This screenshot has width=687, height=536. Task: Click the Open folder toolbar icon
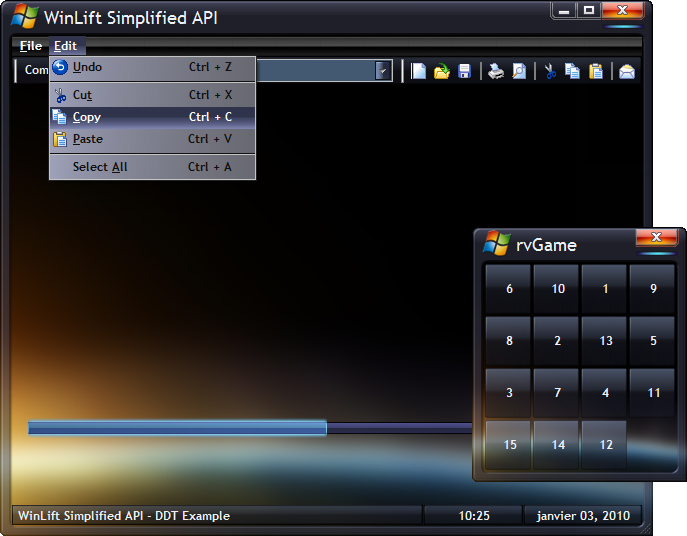tap(442, 71)
